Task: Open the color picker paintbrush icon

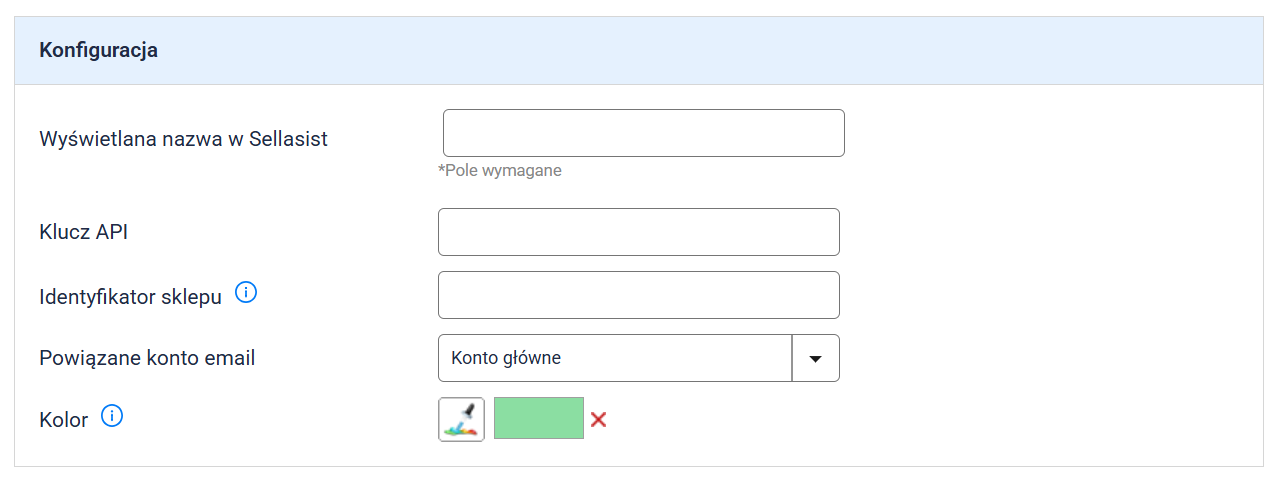Action: coord(461,419)
